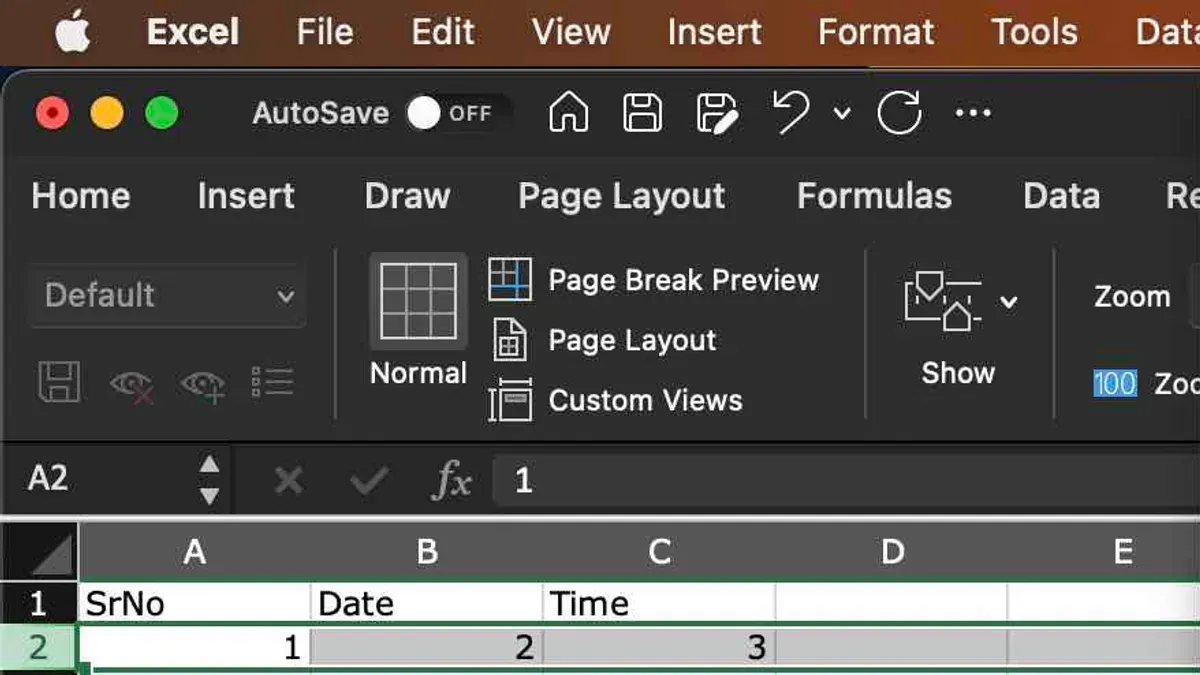Switch to the Page Layout ribbon tab
1200x675 pixels.
coord(622,196)
